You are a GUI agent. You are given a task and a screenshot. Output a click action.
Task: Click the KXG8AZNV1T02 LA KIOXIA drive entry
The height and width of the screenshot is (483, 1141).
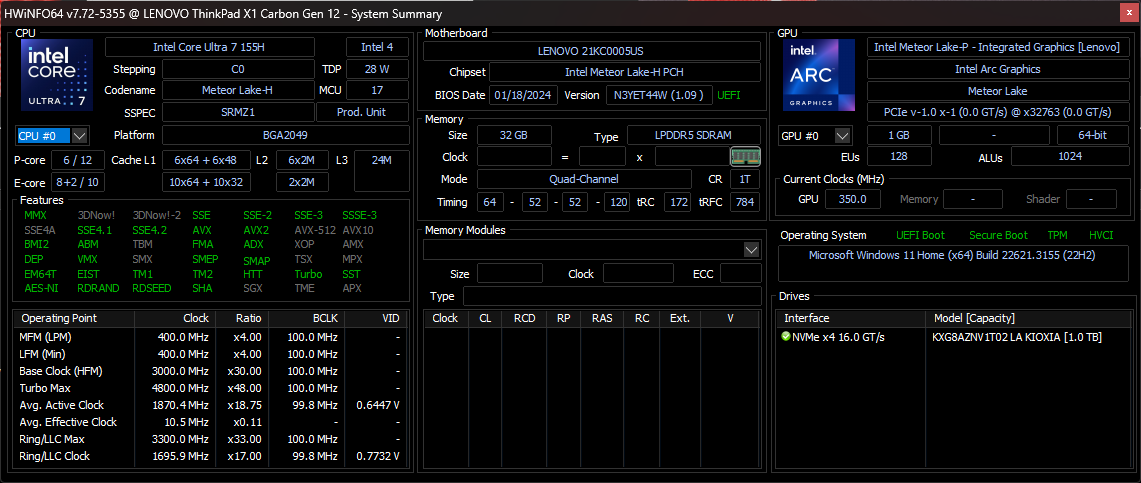point(1017,337)
